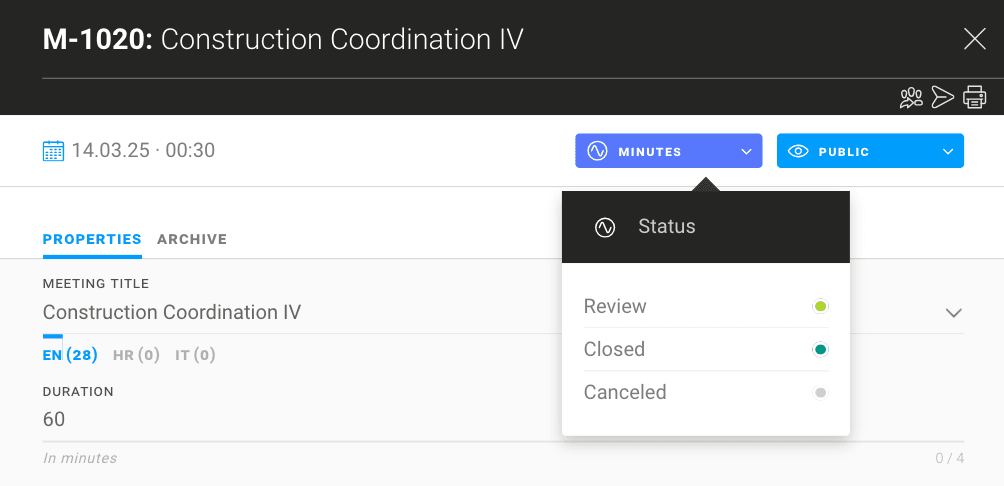The width and height of the screenshot is (1004, 486).
Task: Click the calendar icon beside the date
Action: [53, 151]
